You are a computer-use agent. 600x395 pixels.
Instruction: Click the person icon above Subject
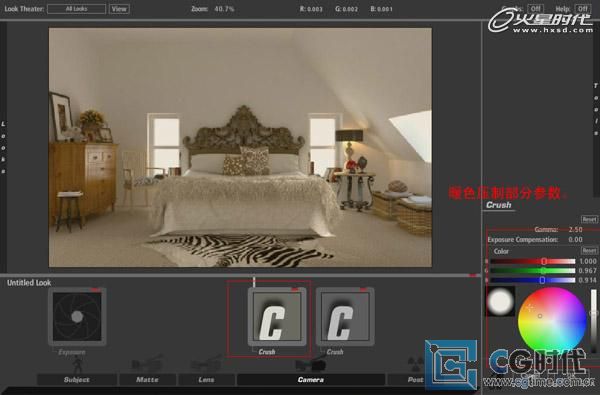(x=77, y=364)
